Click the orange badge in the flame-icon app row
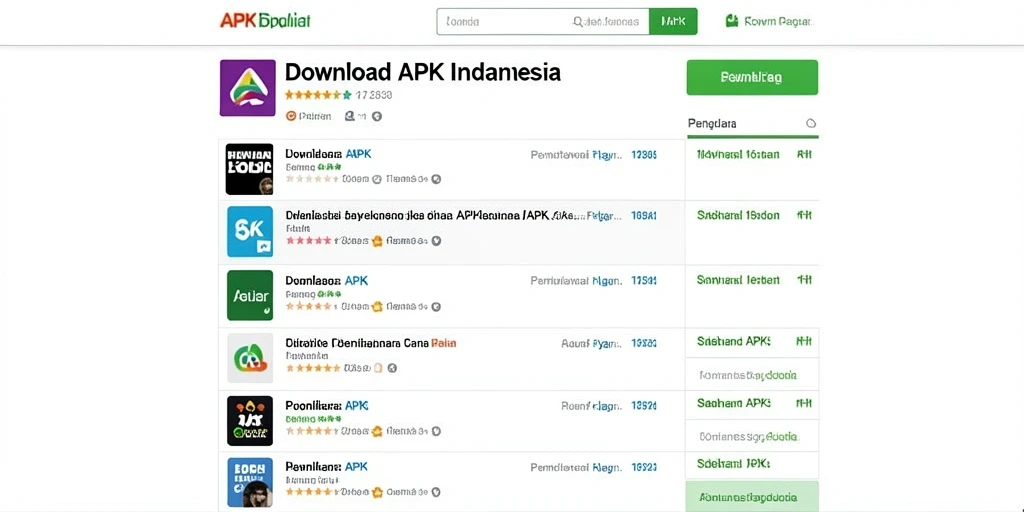The image size is (1024, 512). pos(377,431)
